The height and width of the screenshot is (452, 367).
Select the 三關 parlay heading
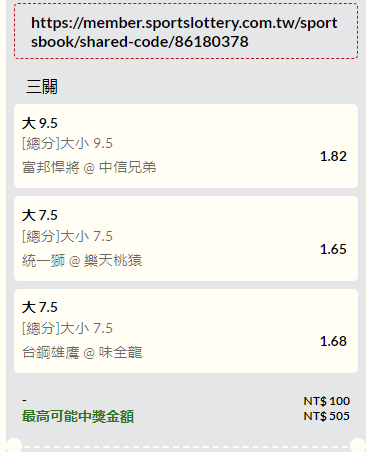pyautogui.click(x=42, y=87)
